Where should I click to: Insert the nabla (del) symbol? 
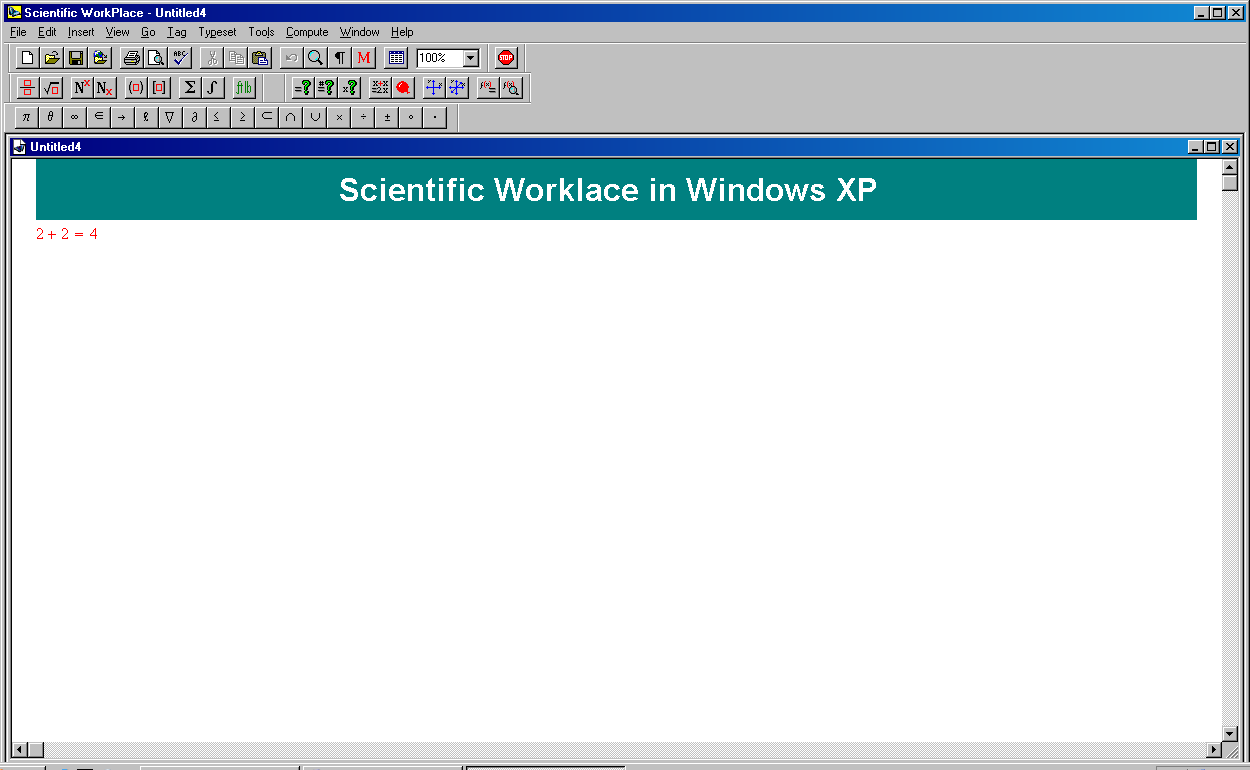170,117
